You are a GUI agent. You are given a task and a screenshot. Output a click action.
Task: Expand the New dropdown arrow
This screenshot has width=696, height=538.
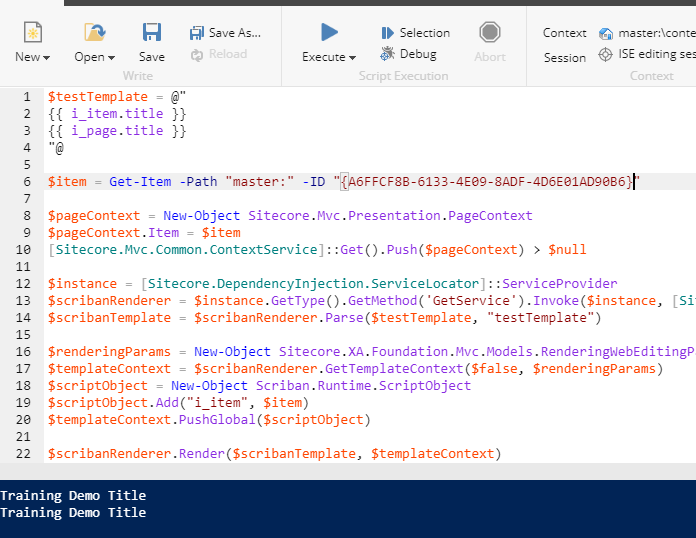[47, 58]
